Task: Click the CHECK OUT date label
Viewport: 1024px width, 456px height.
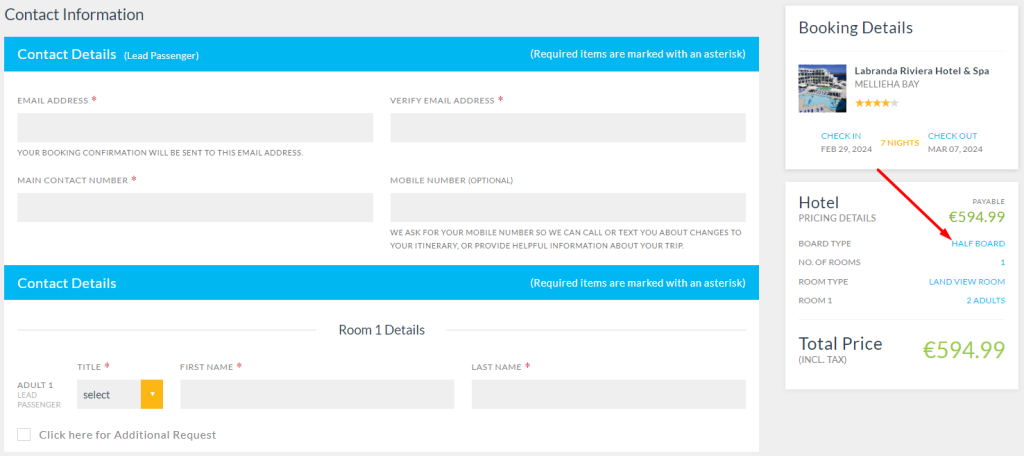Action: (x=952, y=136)
